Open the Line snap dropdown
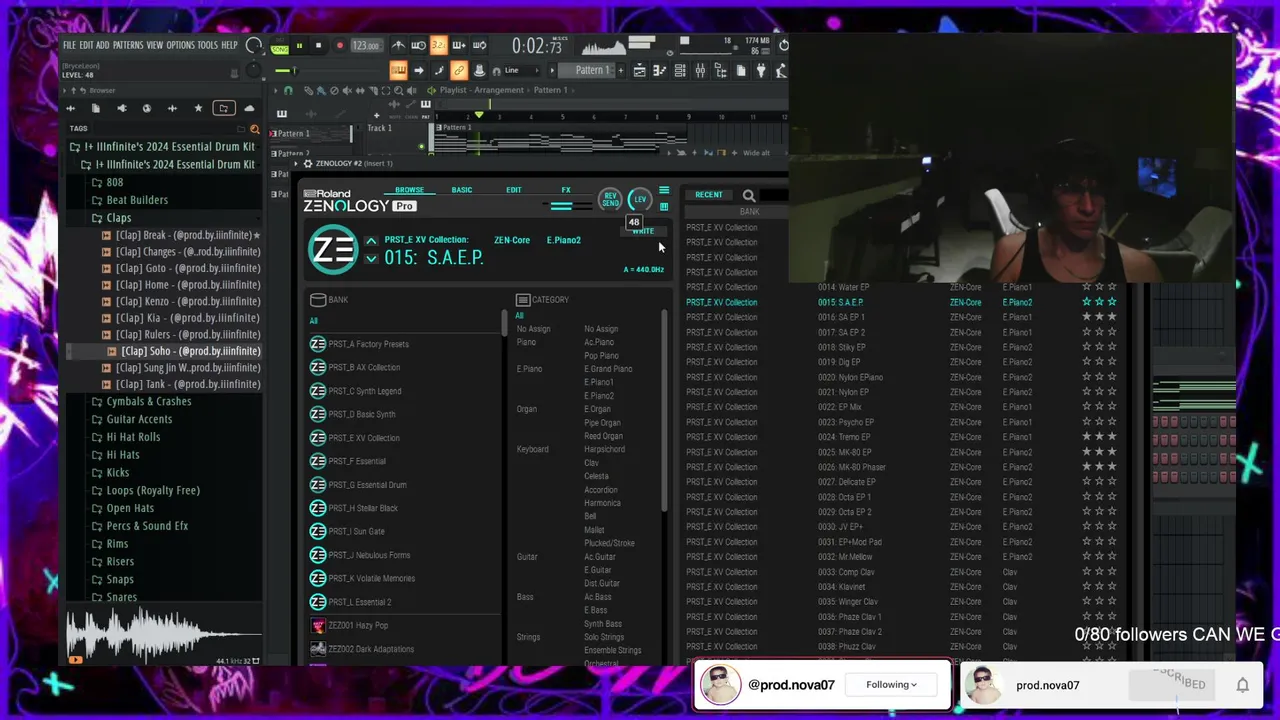The image size is (1280, 720). (524, 70)
